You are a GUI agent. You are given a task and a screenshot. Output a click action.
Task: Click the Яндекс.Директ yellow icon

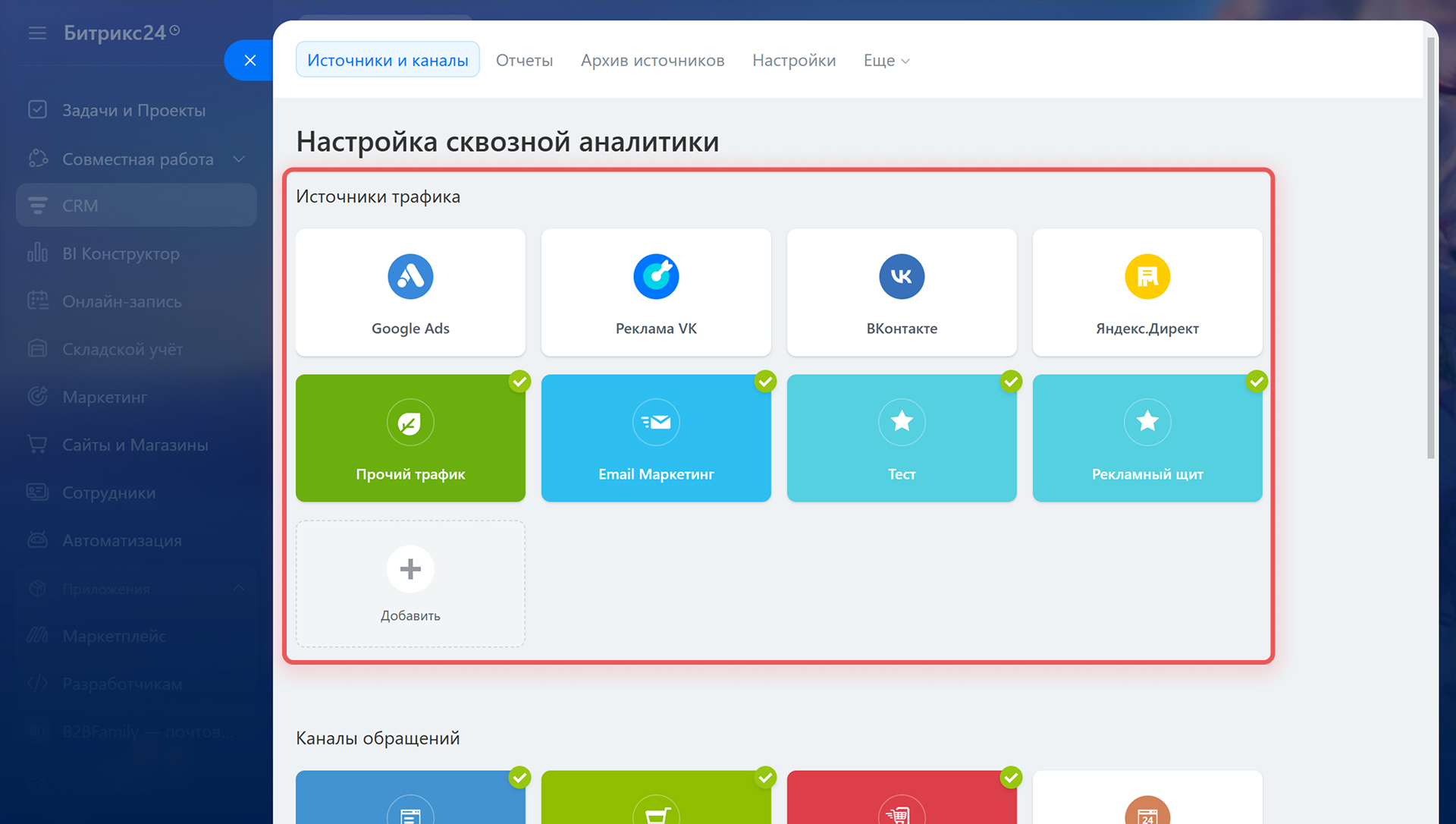tap(1147, 276)
